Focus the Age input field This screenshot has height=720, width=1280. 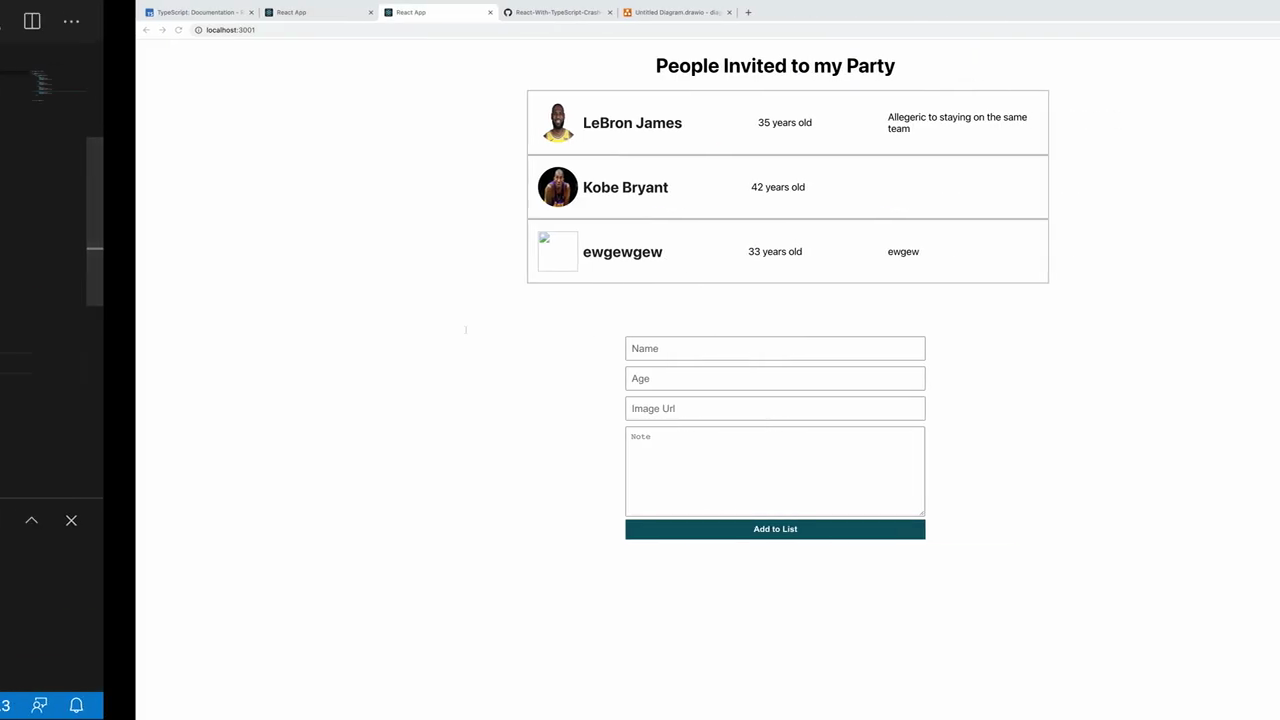(x=775, y=378)
